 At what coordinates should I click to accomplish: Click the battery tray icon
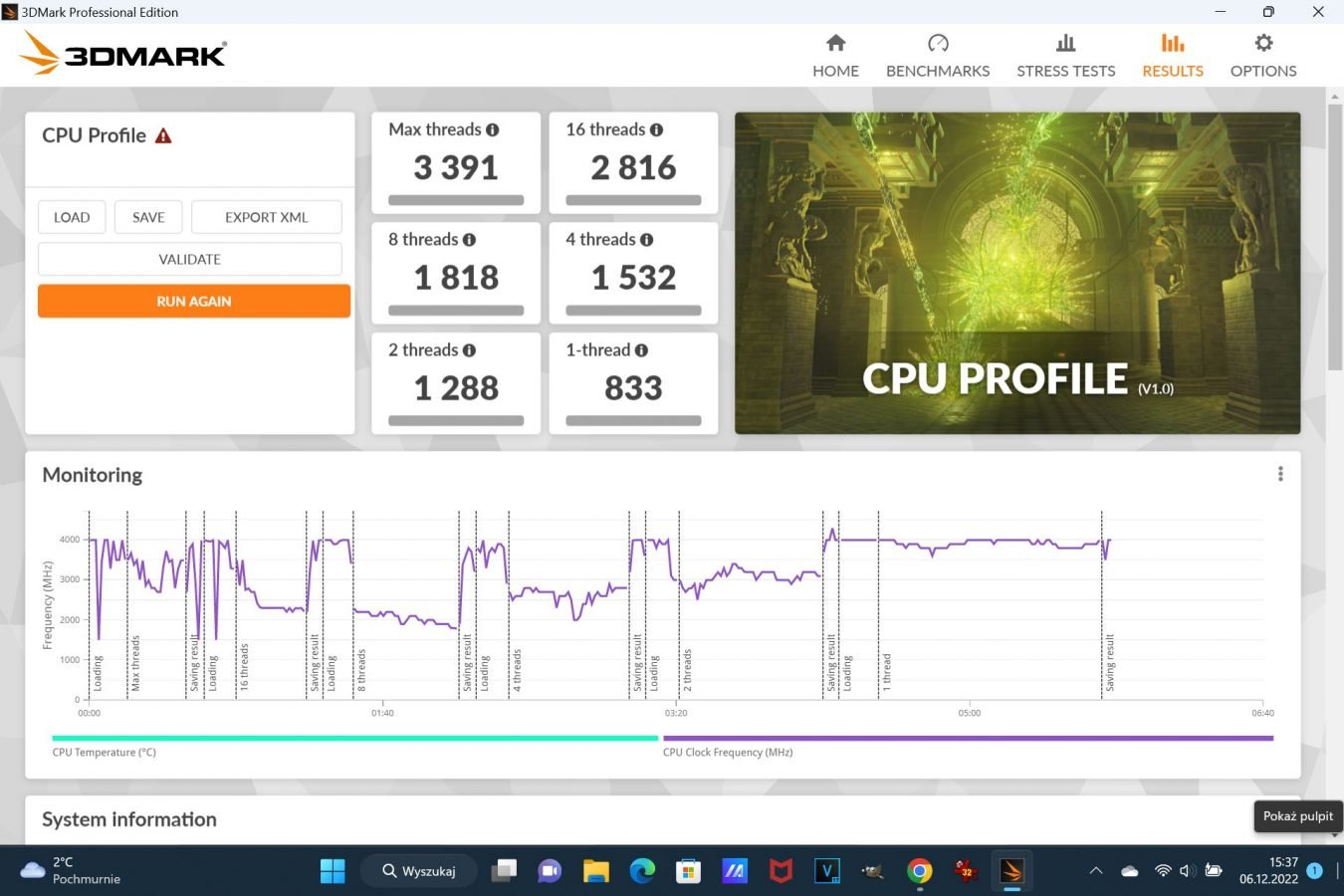click(1214, 871)
